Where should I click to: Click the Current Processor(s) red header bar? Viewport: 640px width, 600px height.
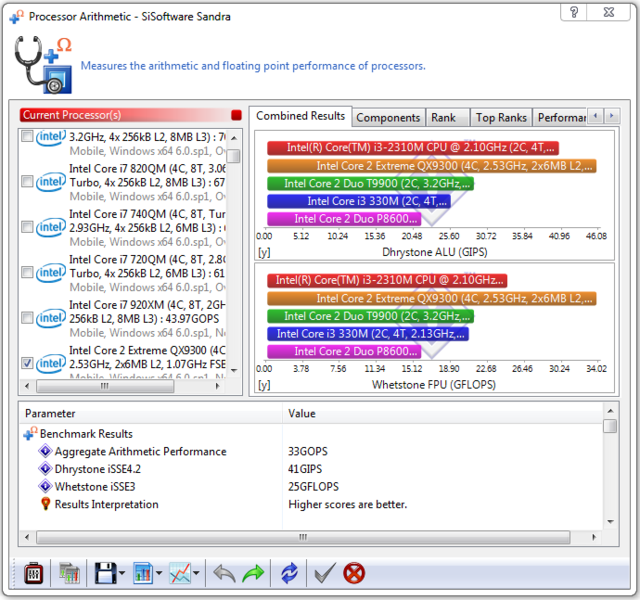[x=125, y=115]
